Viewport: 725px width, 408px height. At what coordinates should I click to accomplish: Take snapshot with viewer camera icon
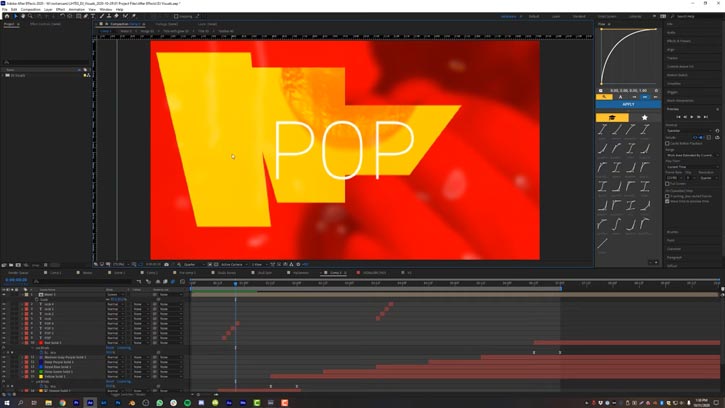[x=166, y=265]
